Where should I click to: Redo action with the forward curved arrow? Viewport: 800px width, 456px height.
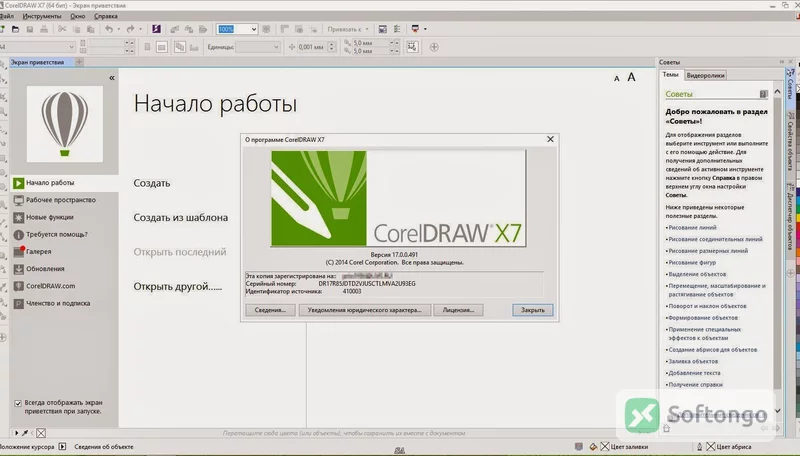click(131, 29)
